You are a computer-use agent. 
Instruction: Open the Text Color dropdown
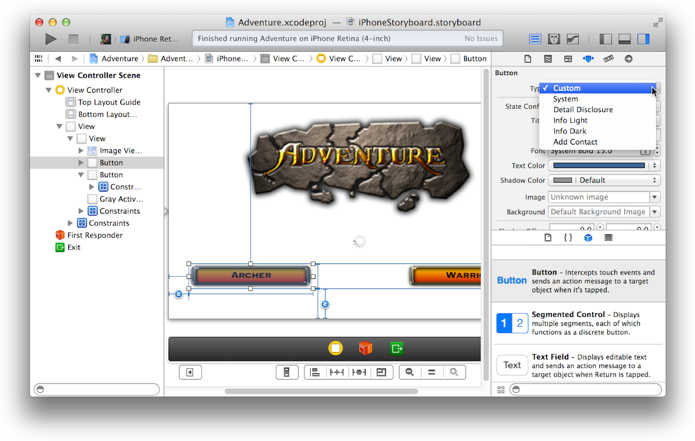tap(655, 165)
